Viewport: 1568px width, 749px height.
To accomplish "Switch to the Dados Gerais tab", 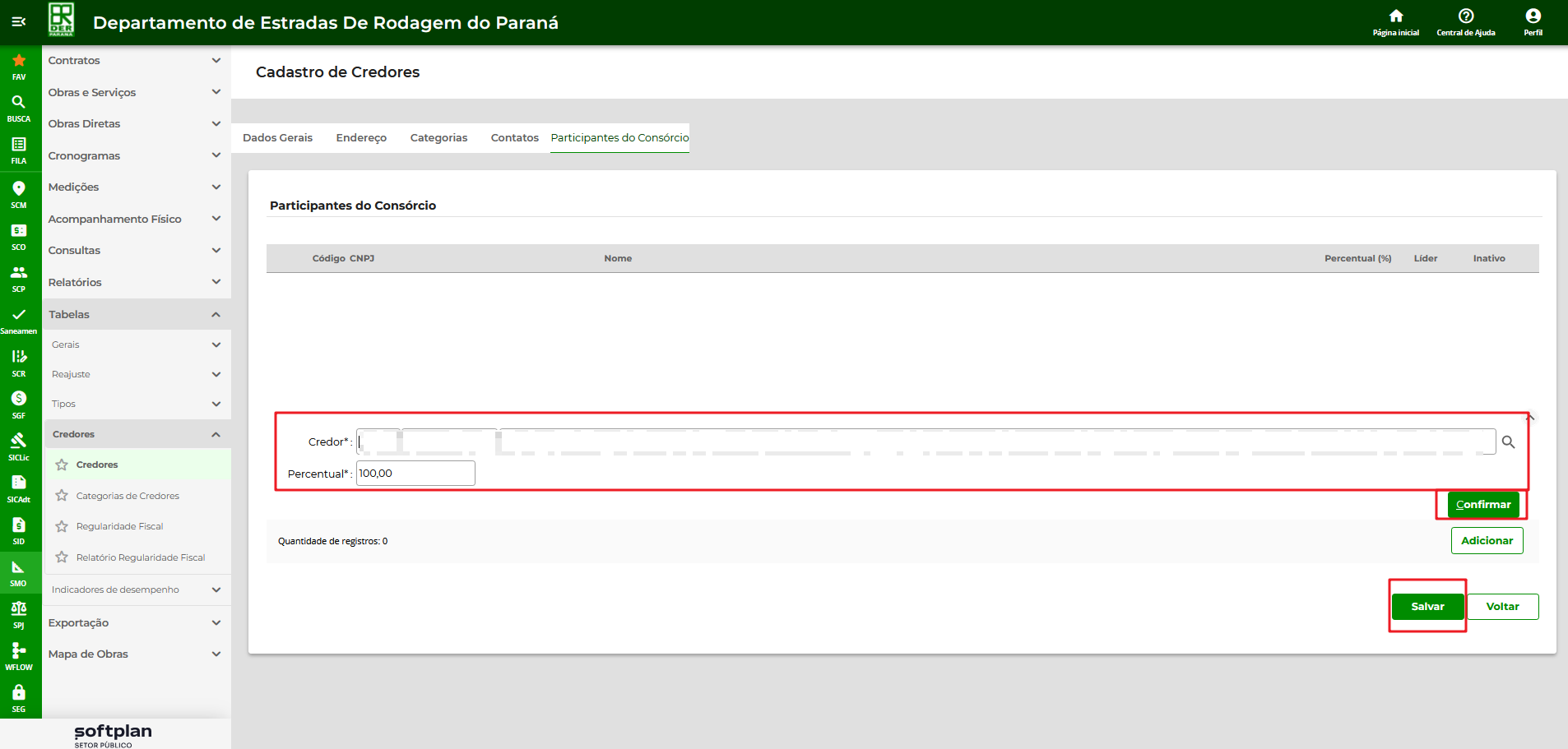I will point(277,138).
